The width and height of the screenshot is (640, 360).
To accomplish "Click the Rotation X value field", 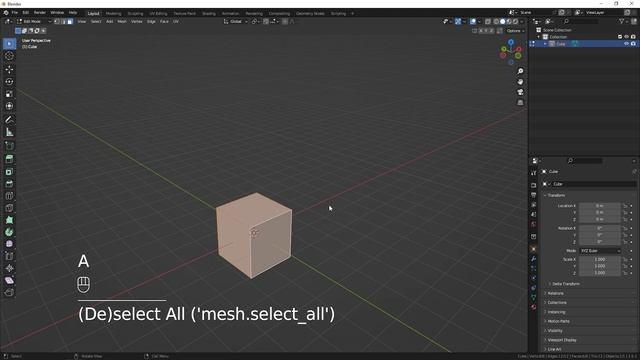I will (600, 228).
